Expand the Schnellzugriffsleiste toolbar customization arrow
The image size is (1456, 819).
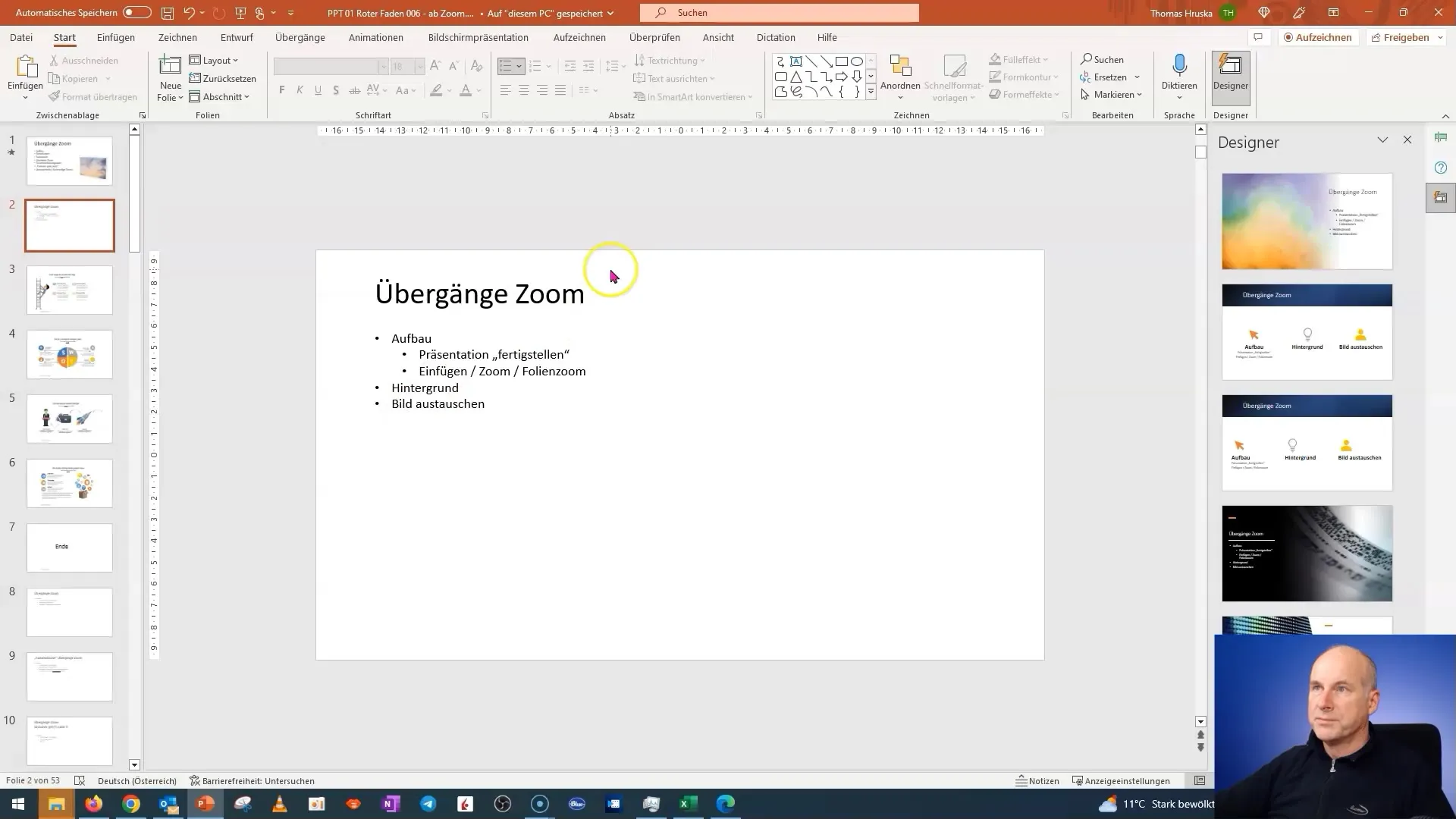[290, 12]
